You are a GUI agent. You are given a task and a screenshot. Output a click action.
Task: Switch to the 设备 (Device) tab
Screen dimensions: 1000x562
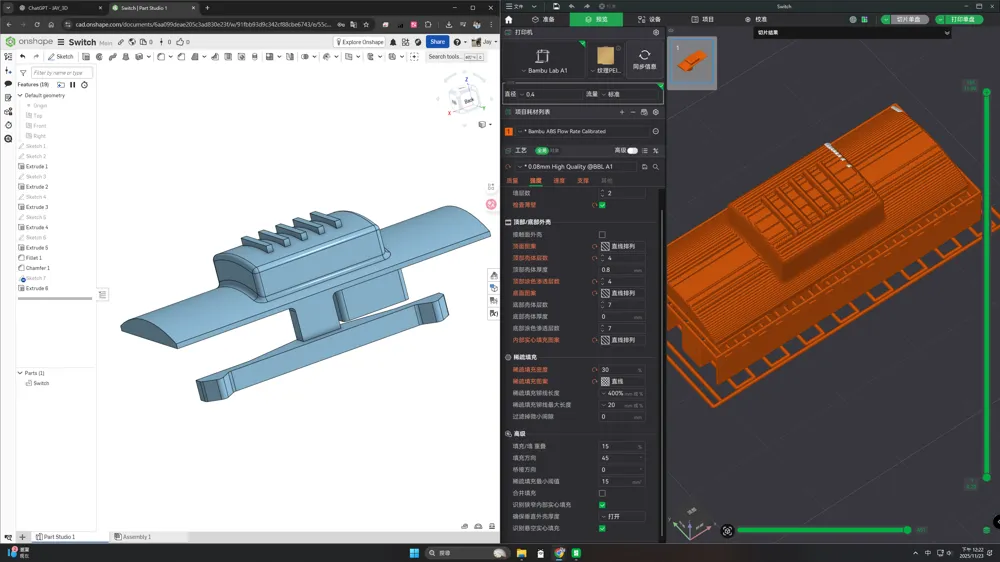pos(650,20)
